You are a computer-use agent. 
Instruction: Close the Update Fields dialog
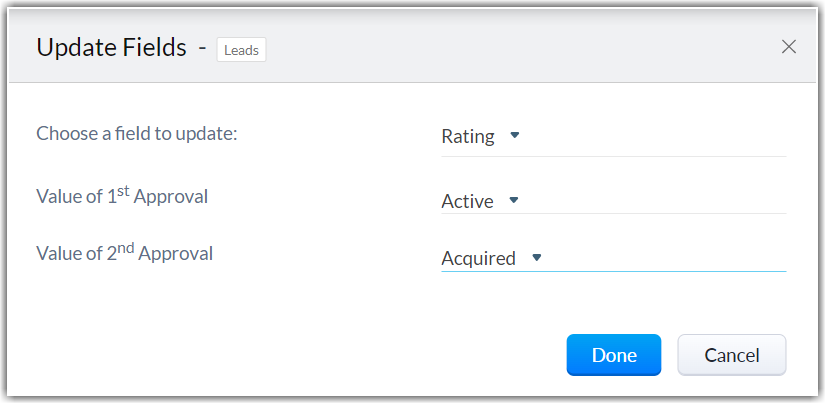coord(789,47)
